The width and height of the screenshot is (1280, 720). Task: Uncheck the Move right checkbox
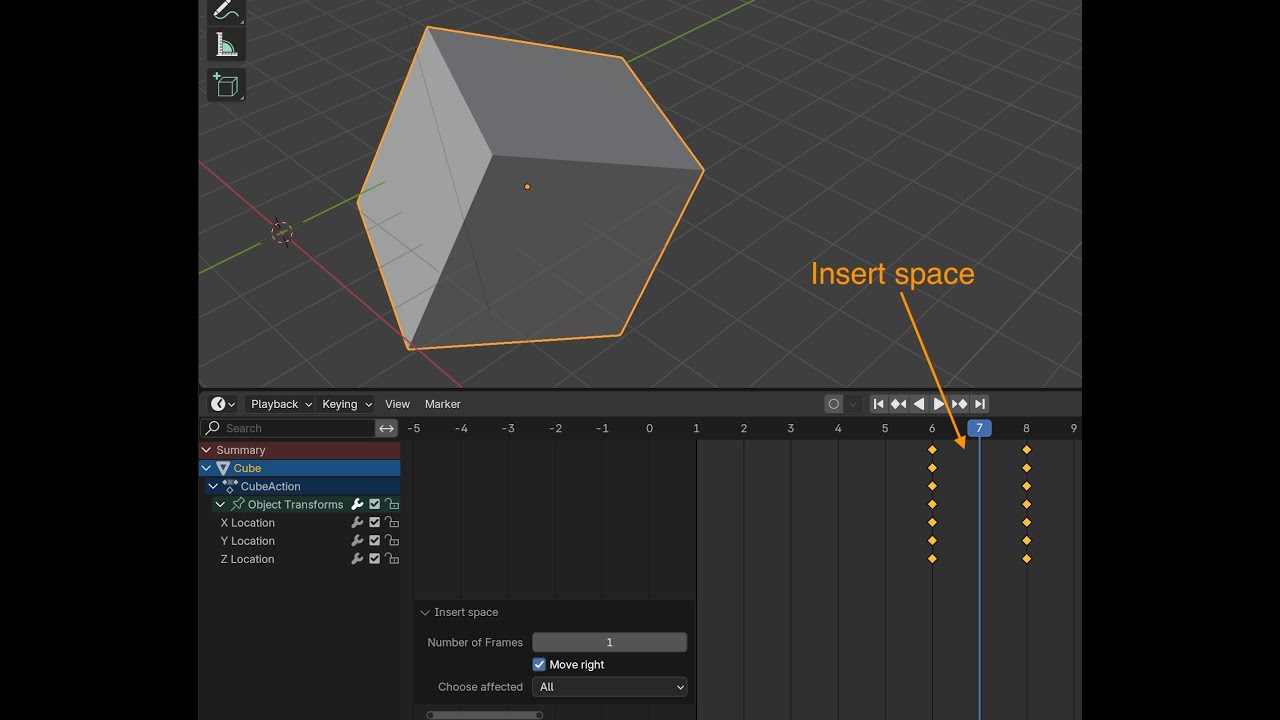(539, 665)
